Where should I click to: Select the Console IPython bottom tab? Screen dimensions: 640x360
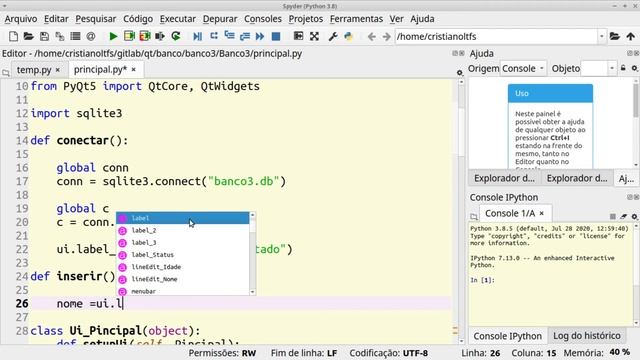tap(507, 336)
